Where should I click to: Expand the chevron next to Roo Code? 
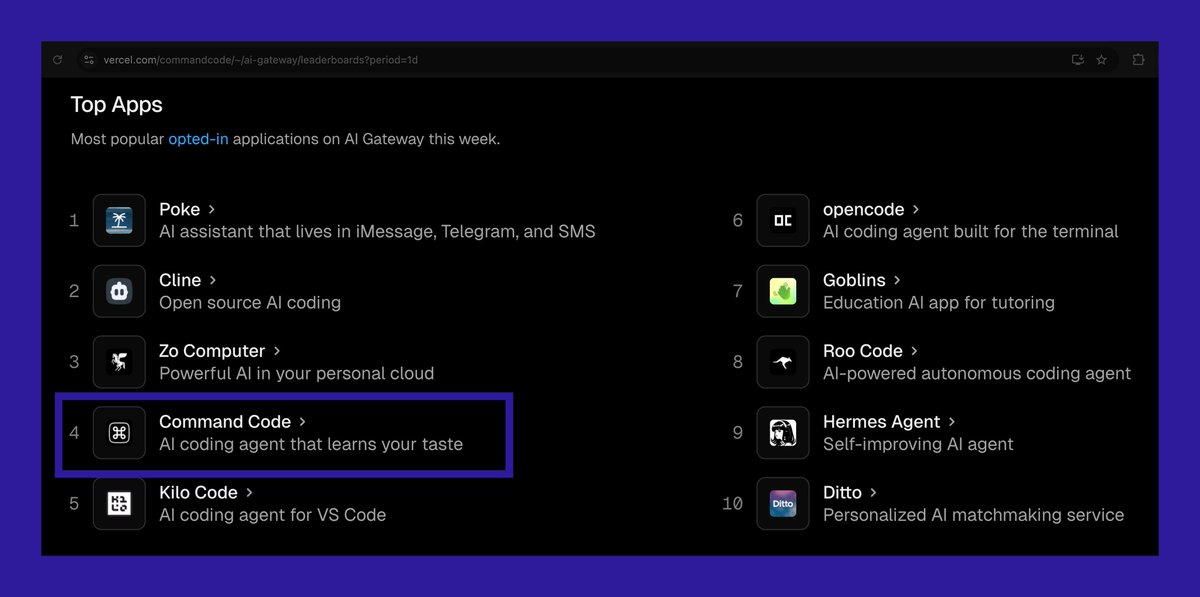pyautogui.click(x=914, y=352)
